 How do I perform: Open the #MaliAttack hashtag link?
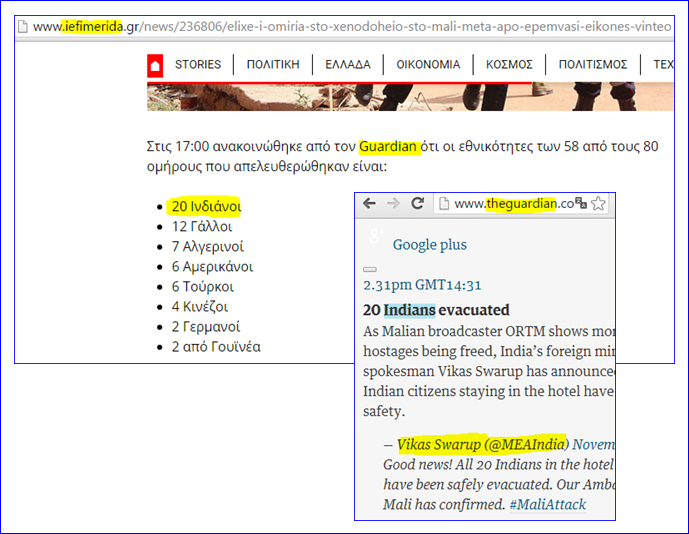point(548,505)
